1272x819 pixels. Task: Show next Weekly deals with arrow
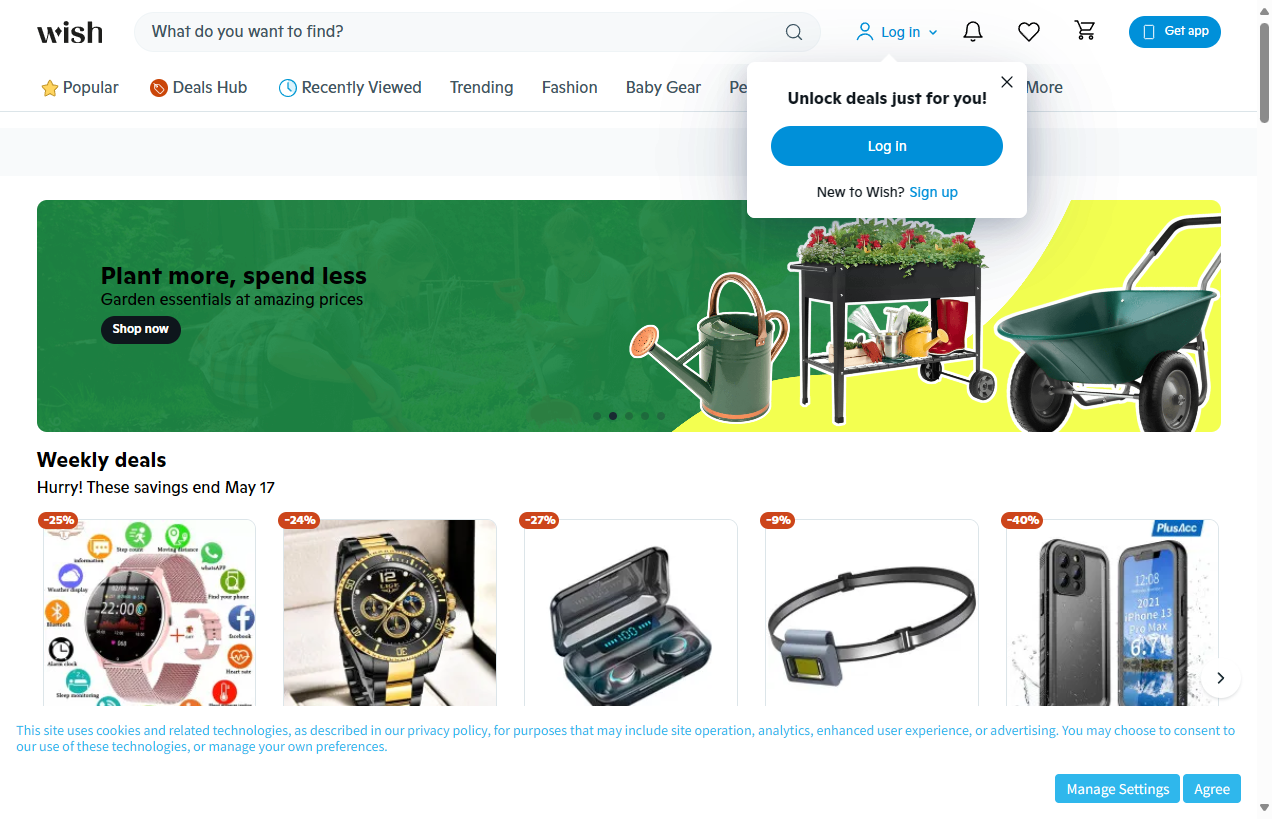click(x=1220, y=678)
